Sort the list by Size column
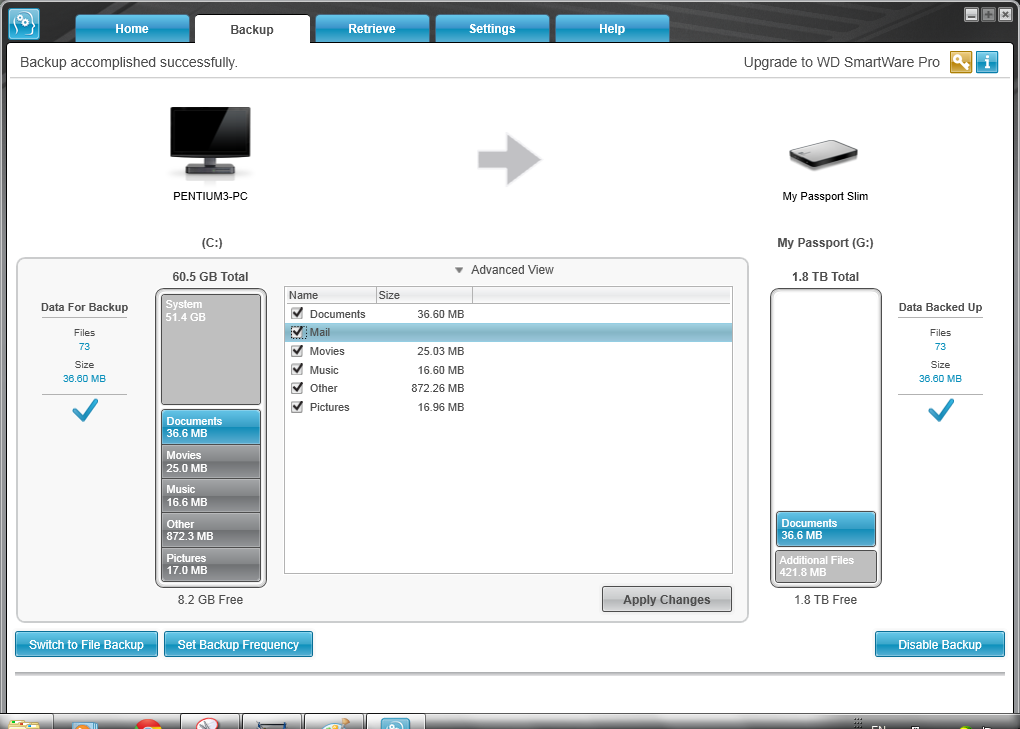 424,295
